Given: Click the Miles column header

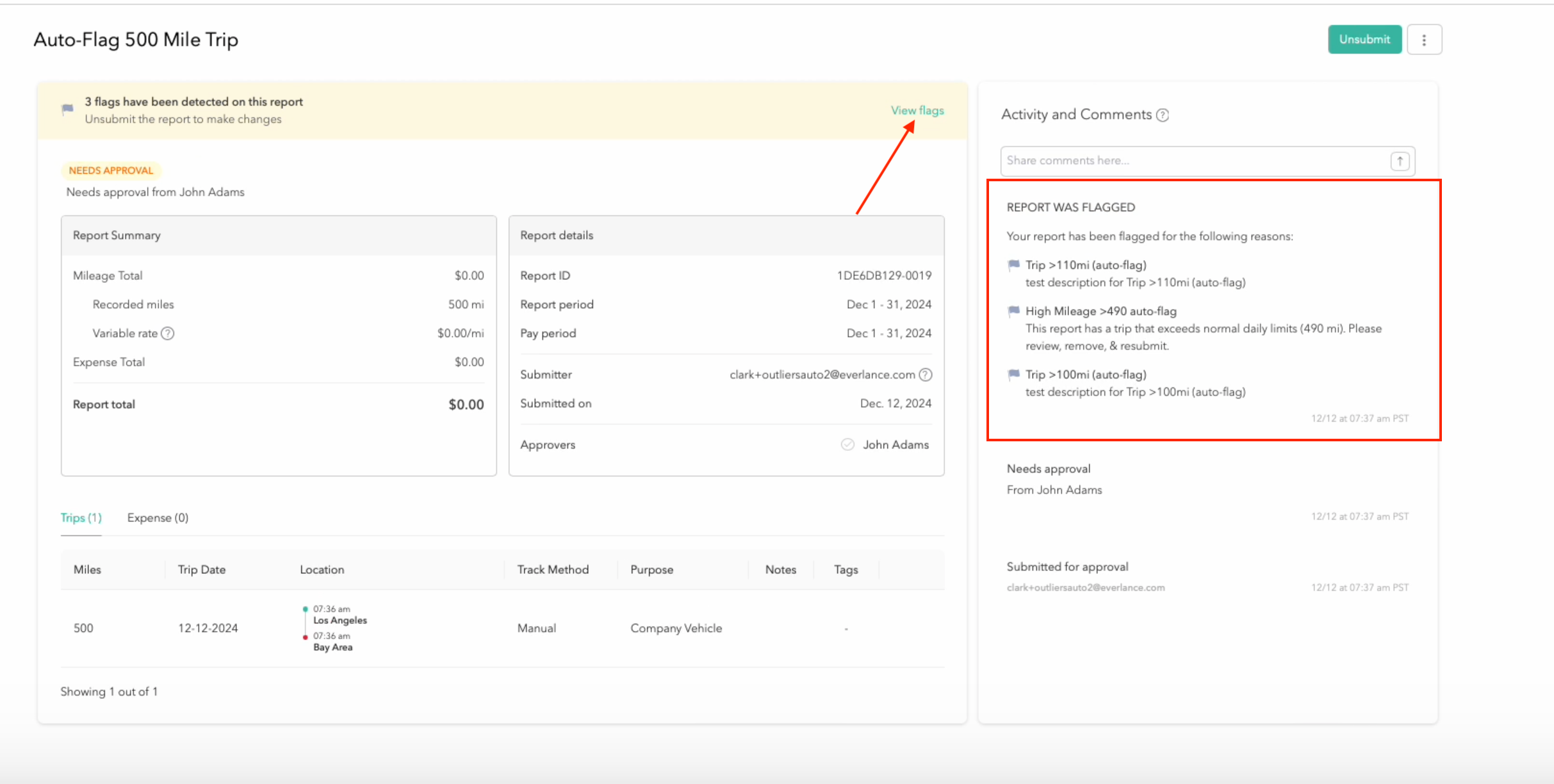Looking at the screenshot, I should coord(88,569).
